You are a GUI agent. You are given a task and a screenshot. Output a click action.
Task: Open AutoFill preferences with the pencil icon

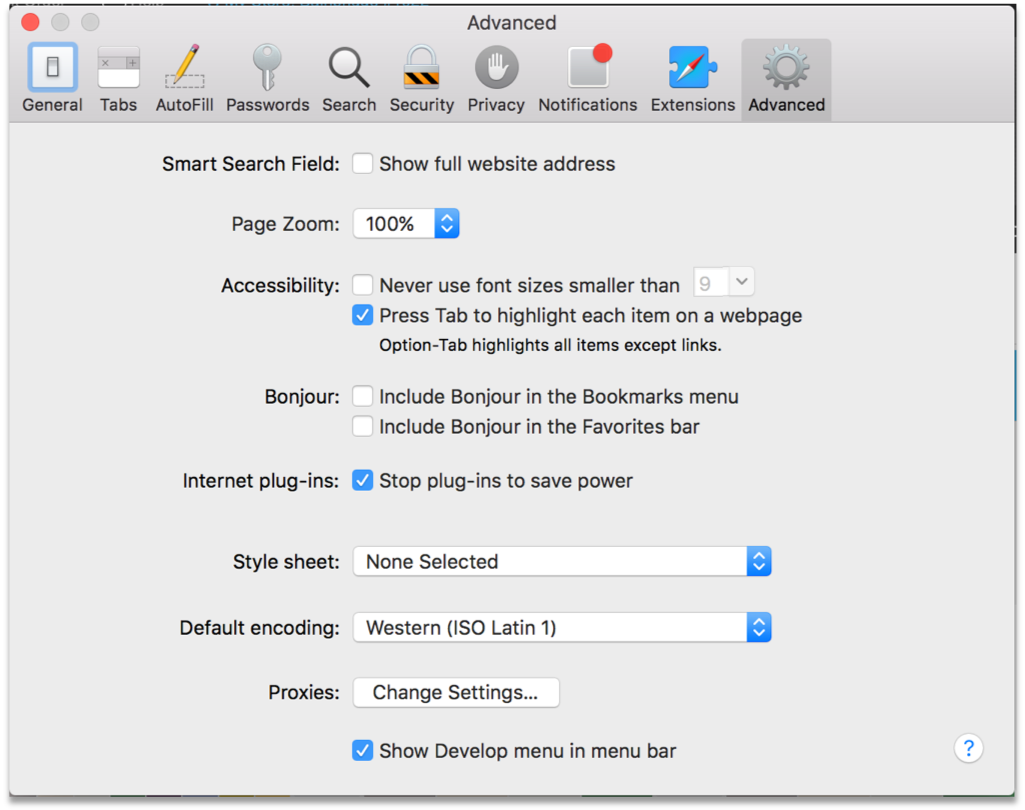(x=184, y=79)
